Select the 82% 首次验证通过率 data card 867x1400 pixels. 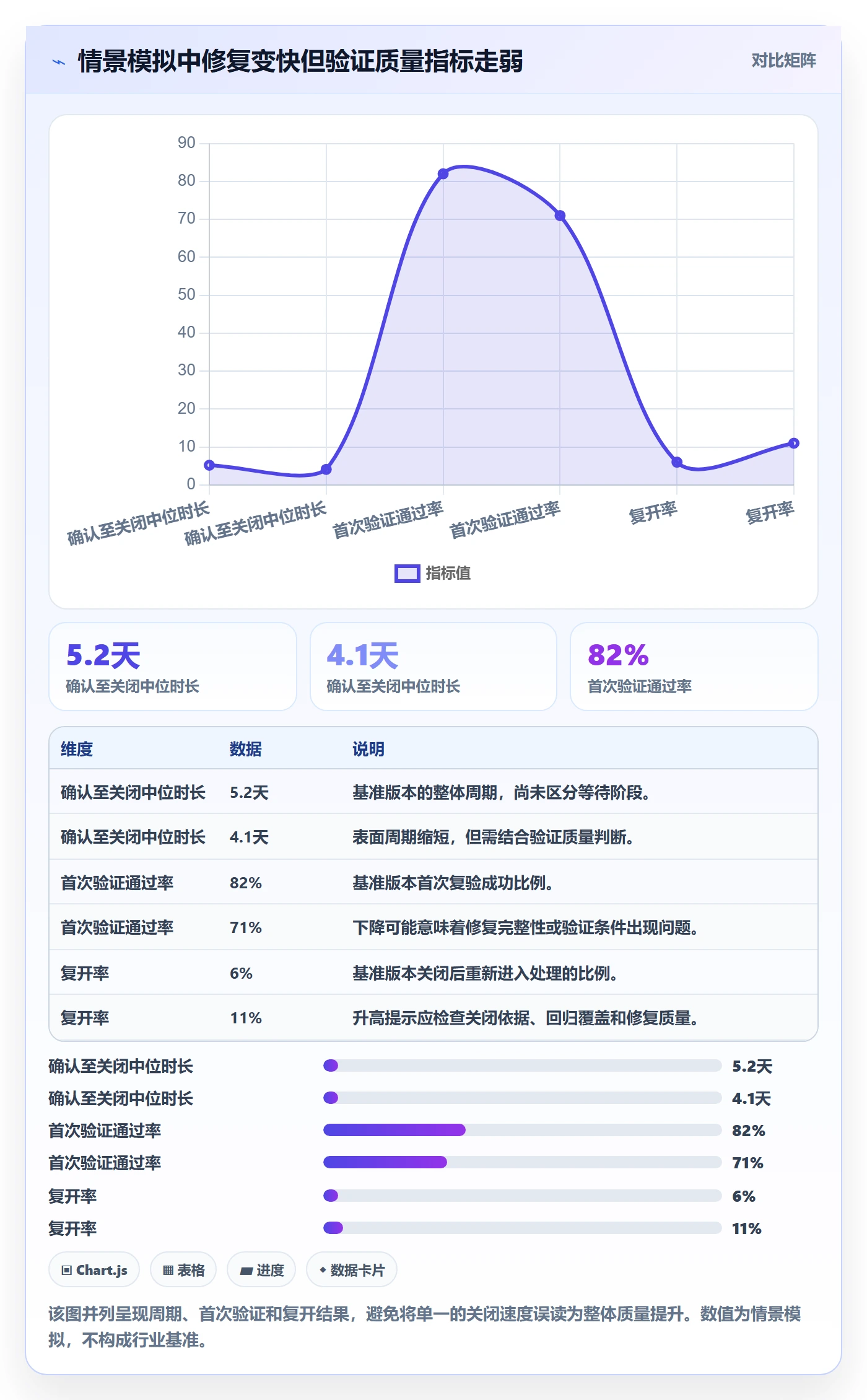694,667
